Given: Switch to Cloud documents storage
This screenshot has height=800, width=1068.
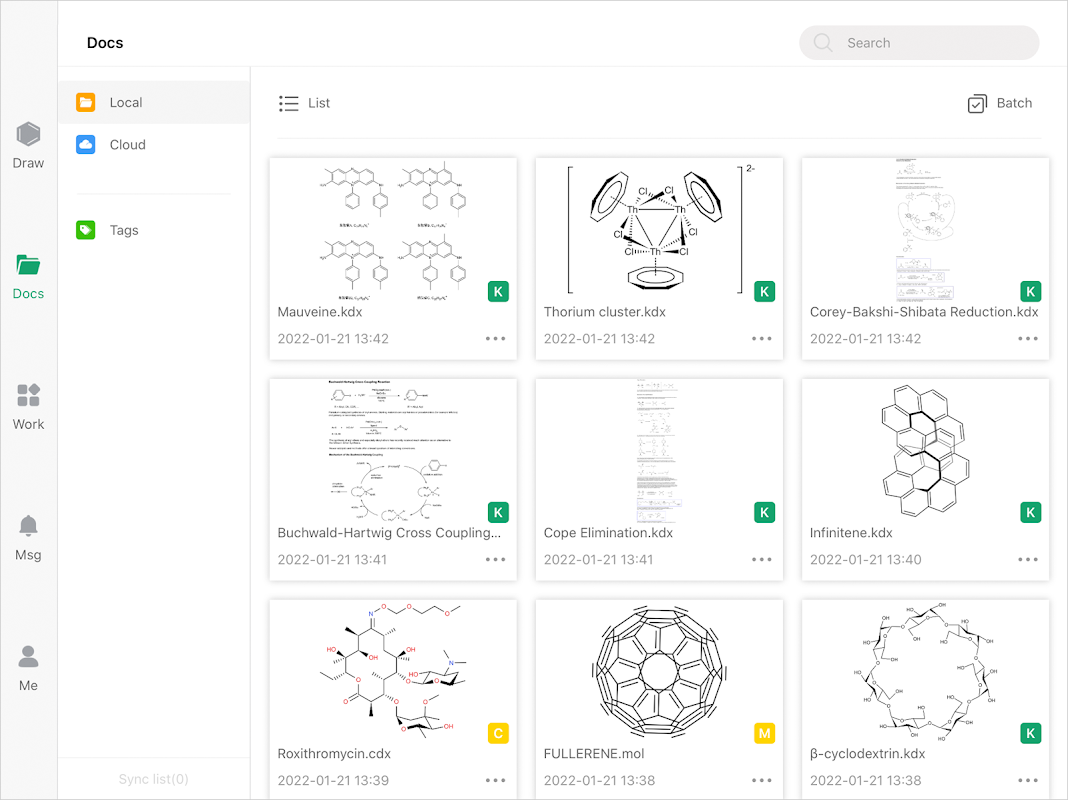Looking at the screenshot, I should 127,145.
